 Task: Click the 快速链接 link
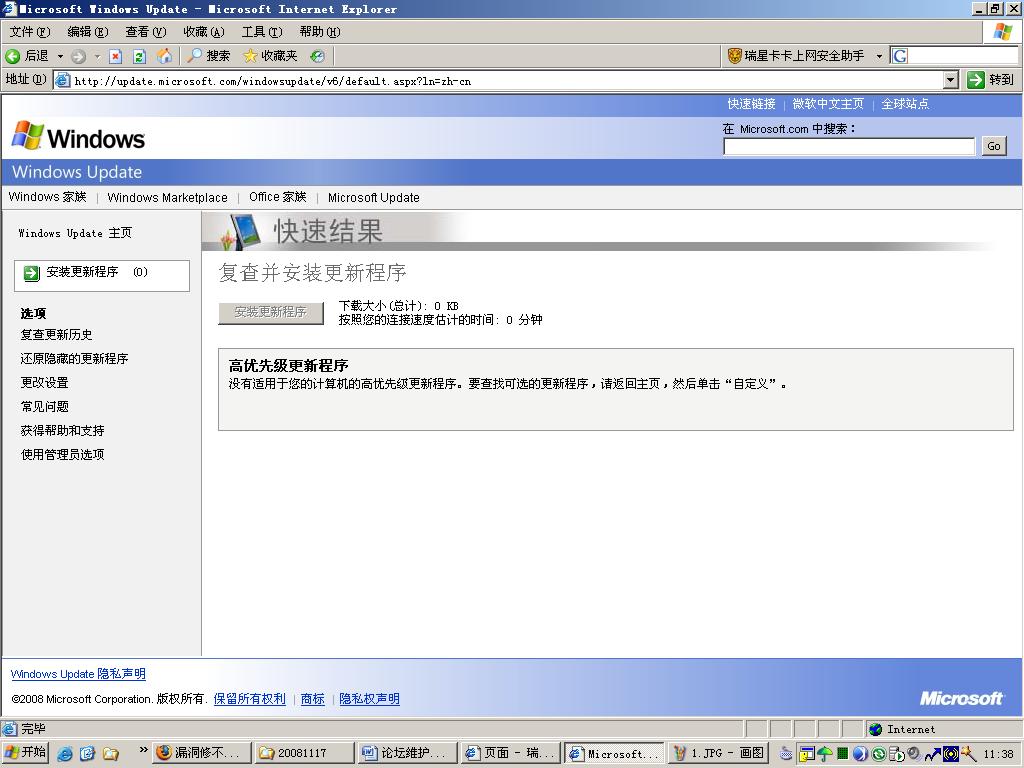752,104
